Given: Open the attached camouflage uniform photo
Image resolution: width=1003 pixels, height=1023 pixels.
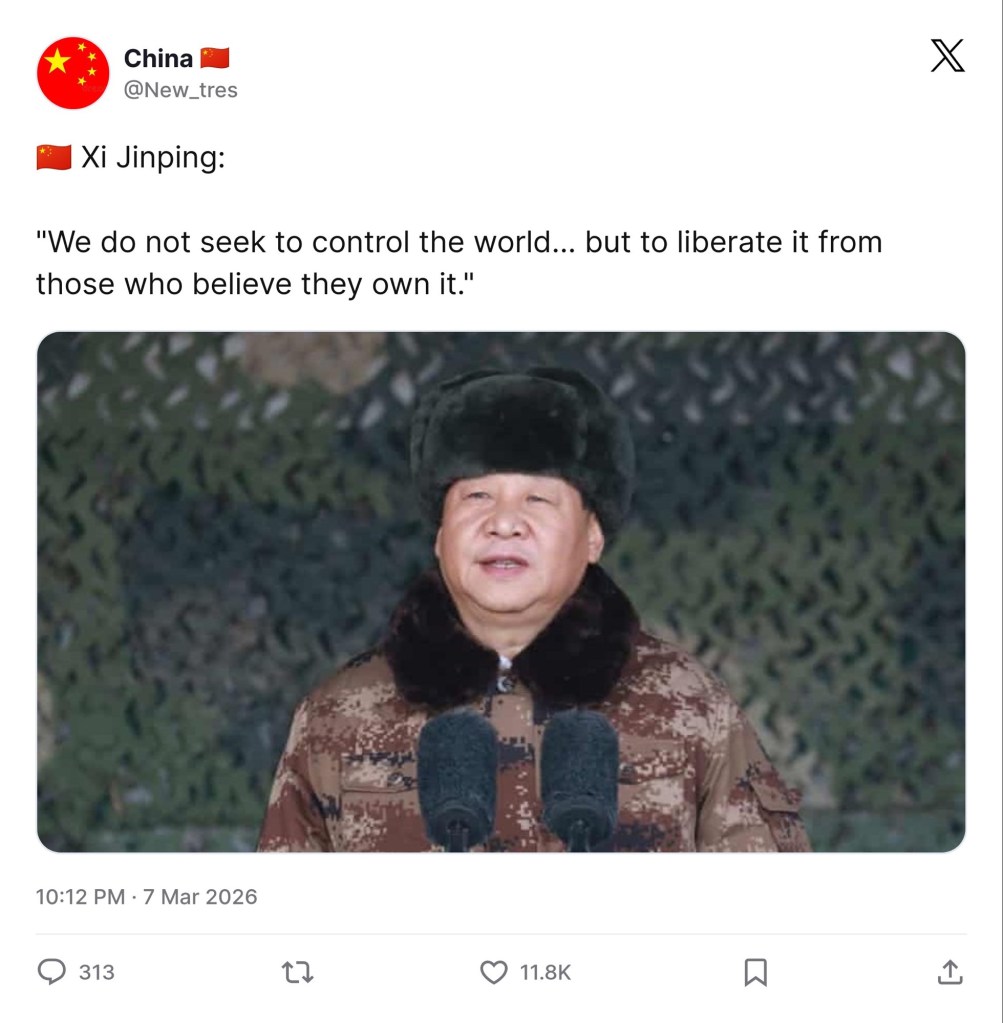Looking at the screenshot, I should click(x=501, y=592).
